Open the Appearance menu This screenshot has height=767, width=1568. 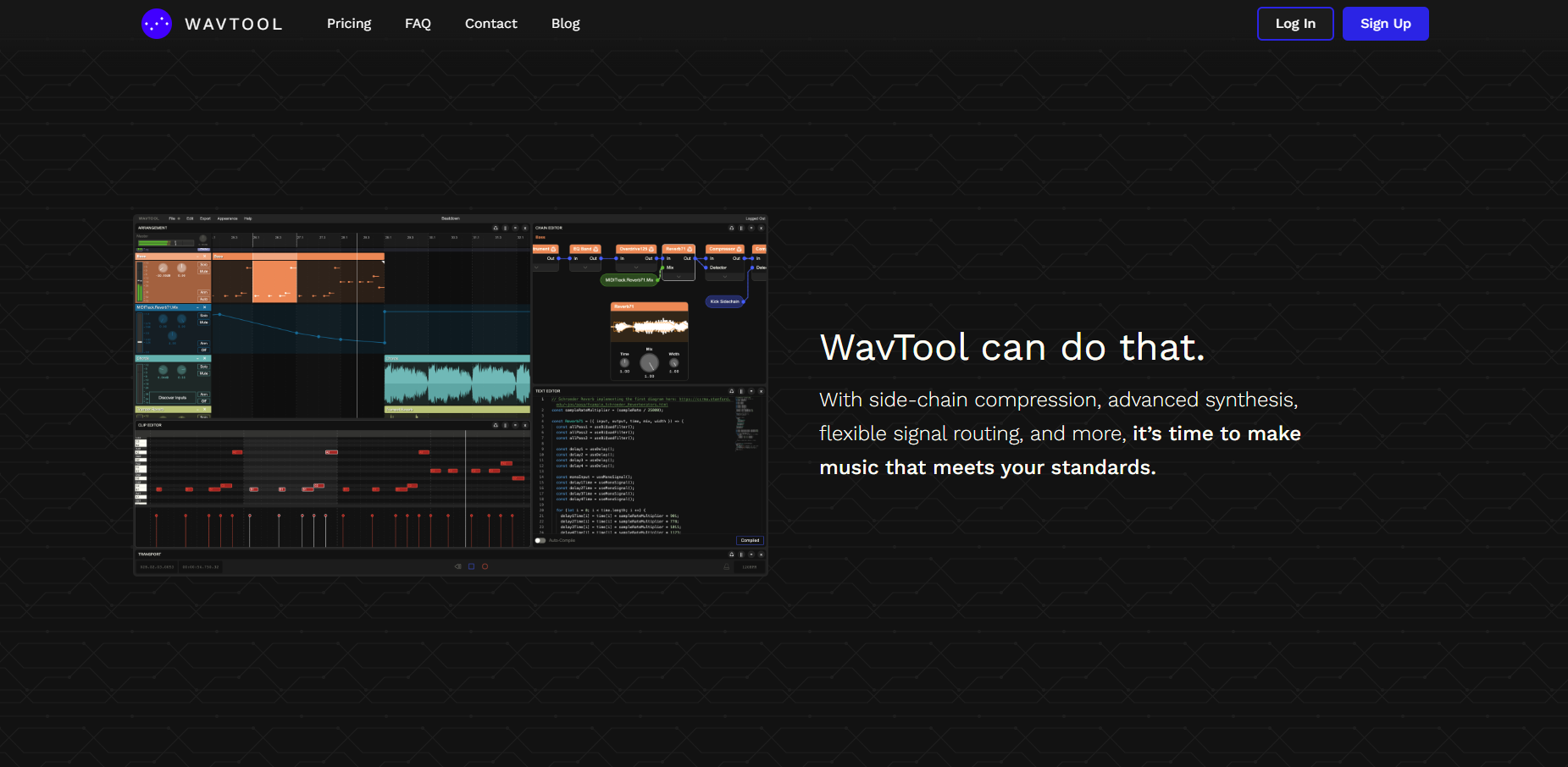click(x=227, y=218)
